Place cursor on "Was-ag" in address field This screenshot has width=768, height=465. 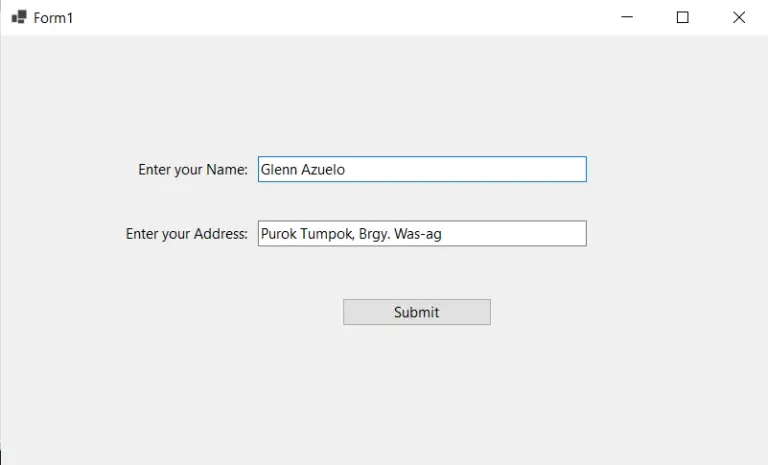point(418,234)
